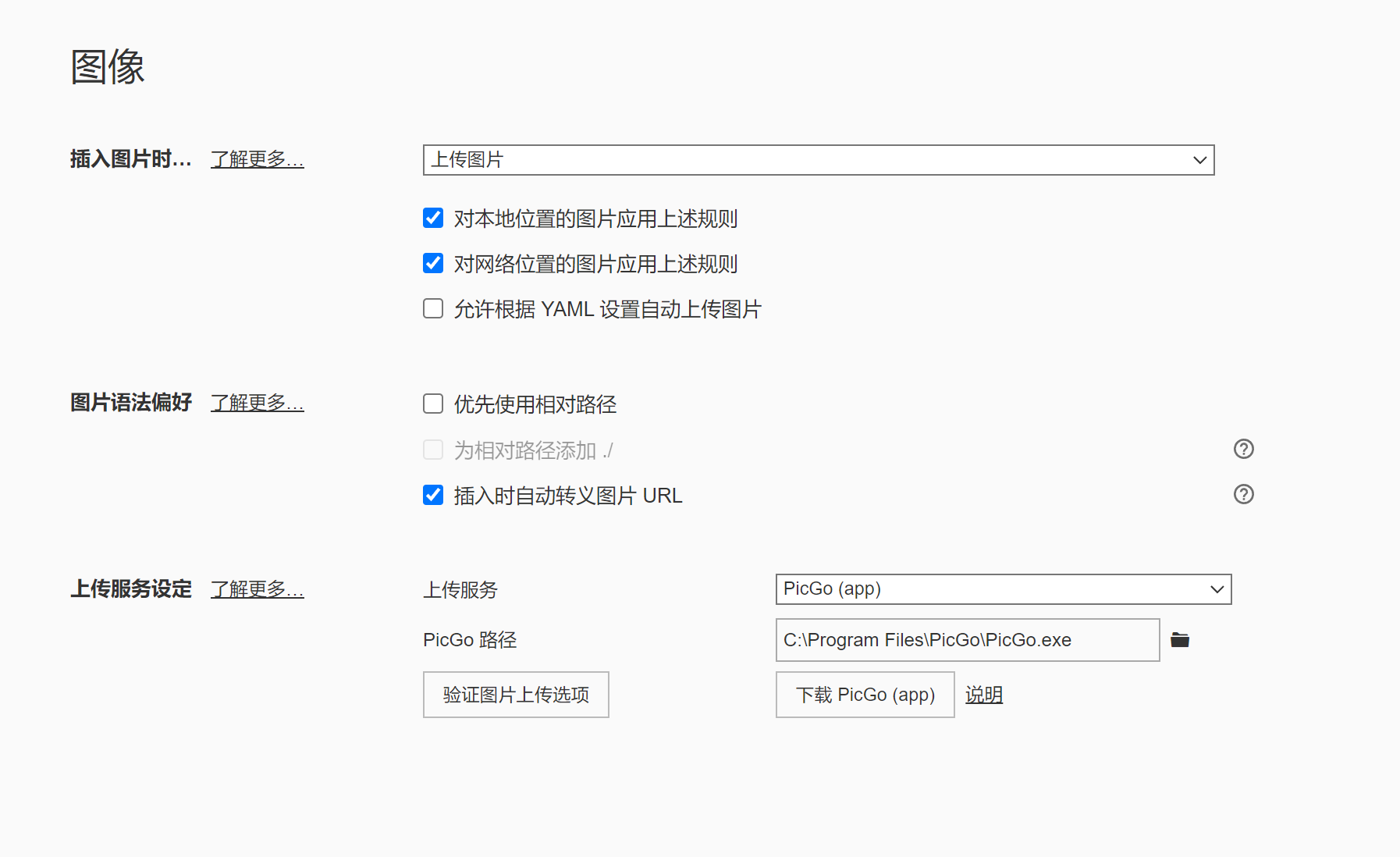Image resolution: width=1400 pixels, height=857 pixels.
Task: Open the PicGo (app) upload service dropdown
Action: click(x=1004, y=589)
